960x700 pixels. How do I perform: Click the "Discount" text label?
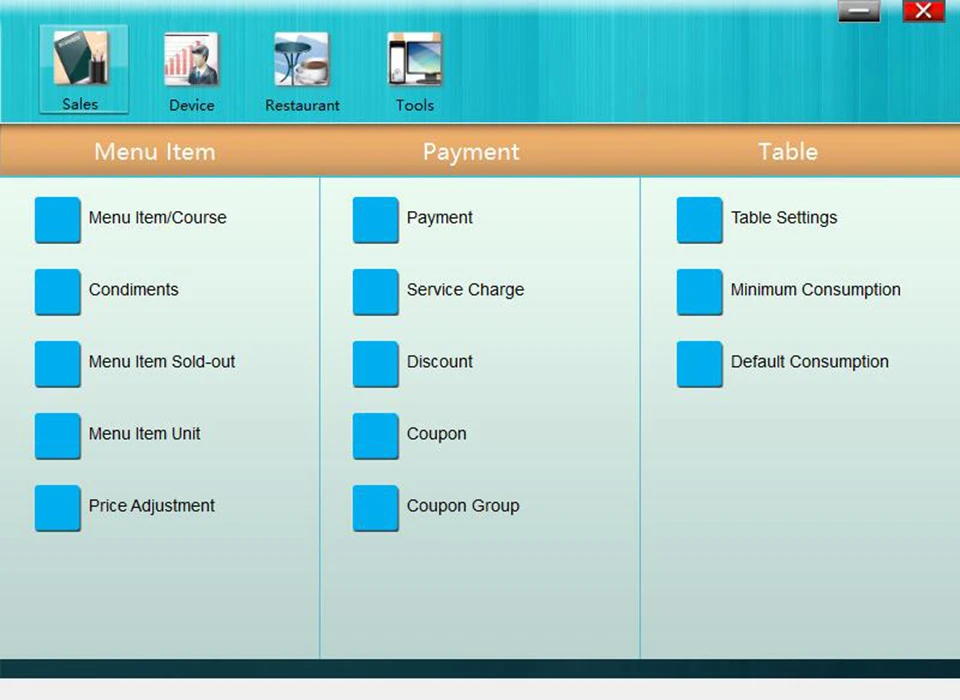pyautogui.click(x=440, y=361)
